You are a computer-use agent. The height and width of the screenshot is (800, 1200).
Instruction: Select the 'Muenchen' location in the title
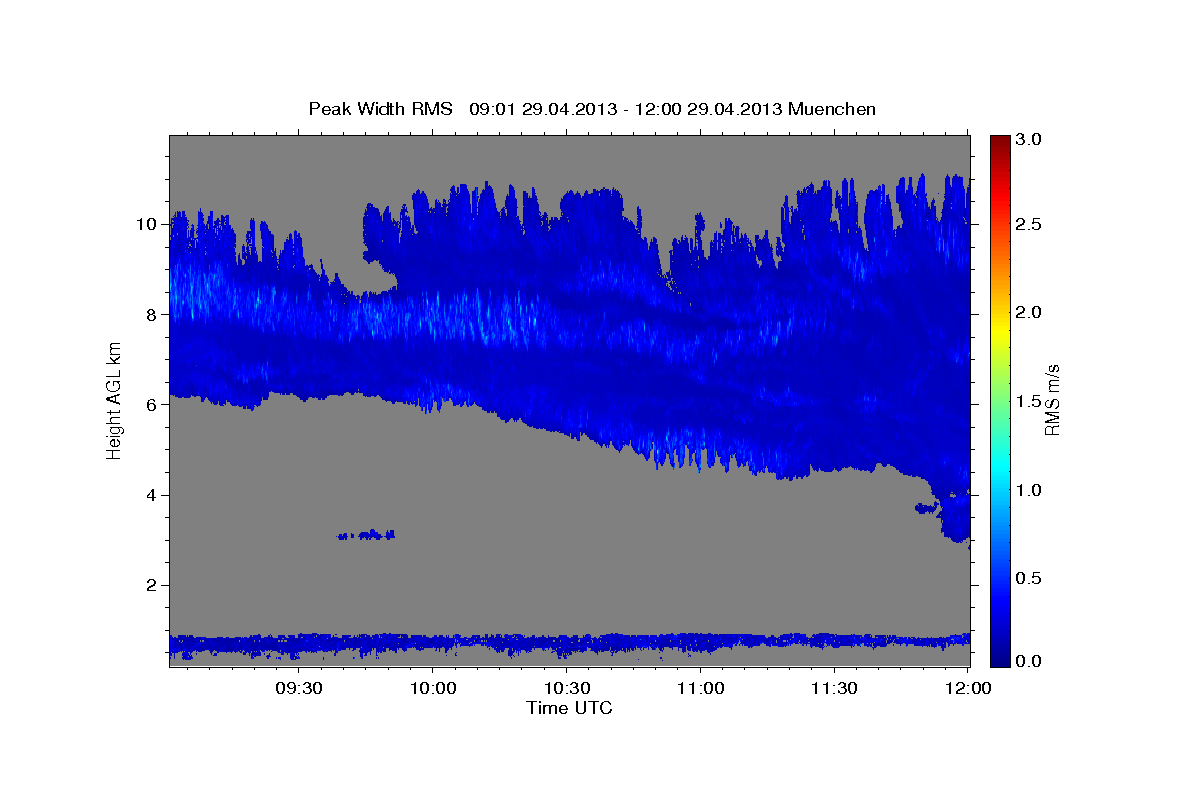click(832, 109)
